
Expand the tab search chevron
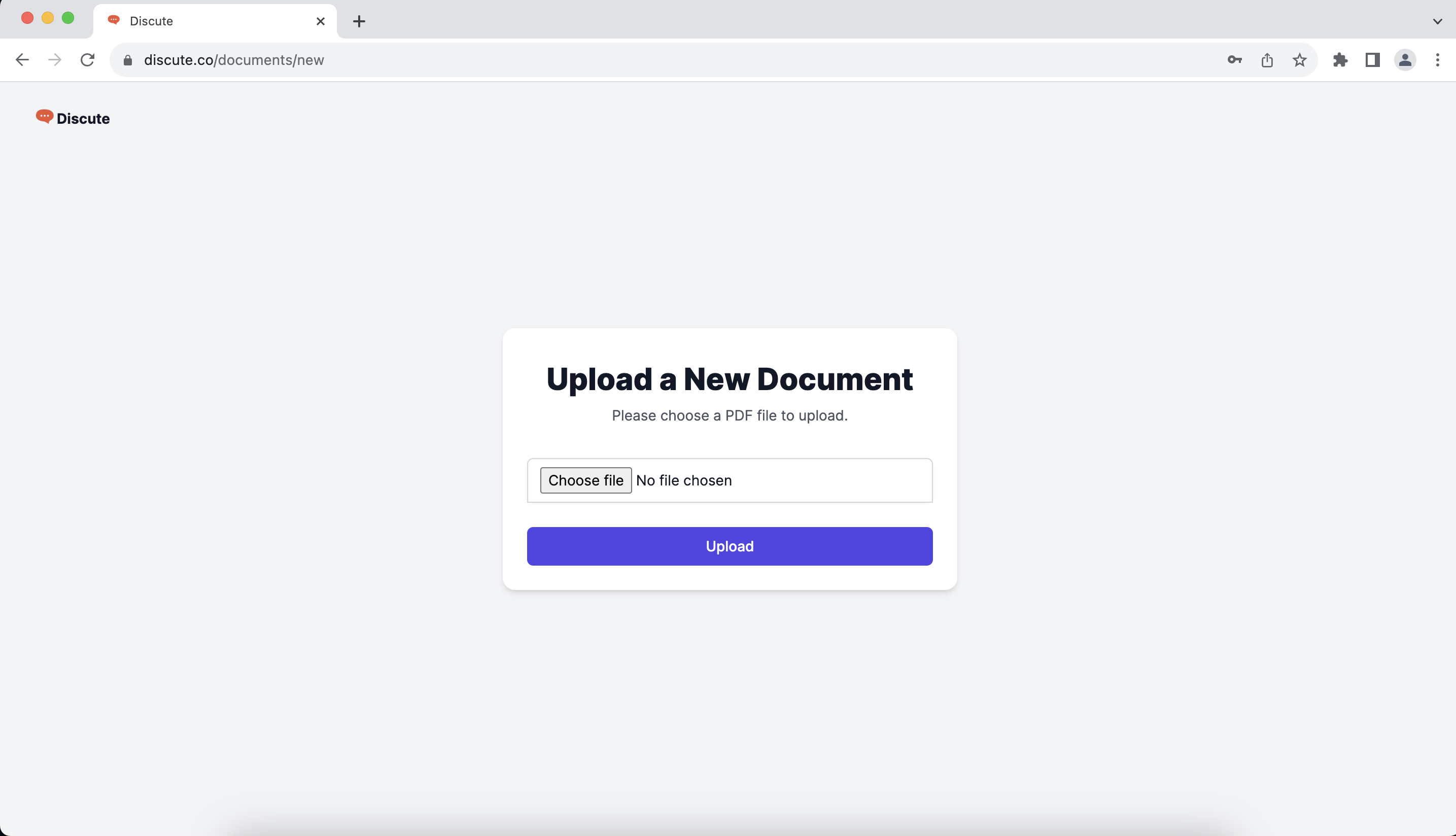1437,21
